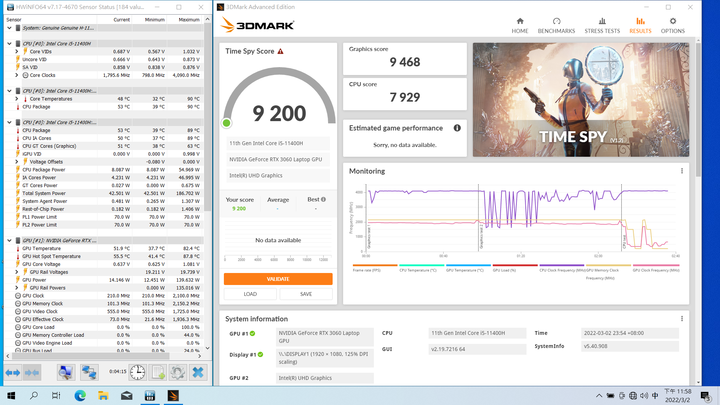
Task: Open notification center icon
Action: click(705, 395)
